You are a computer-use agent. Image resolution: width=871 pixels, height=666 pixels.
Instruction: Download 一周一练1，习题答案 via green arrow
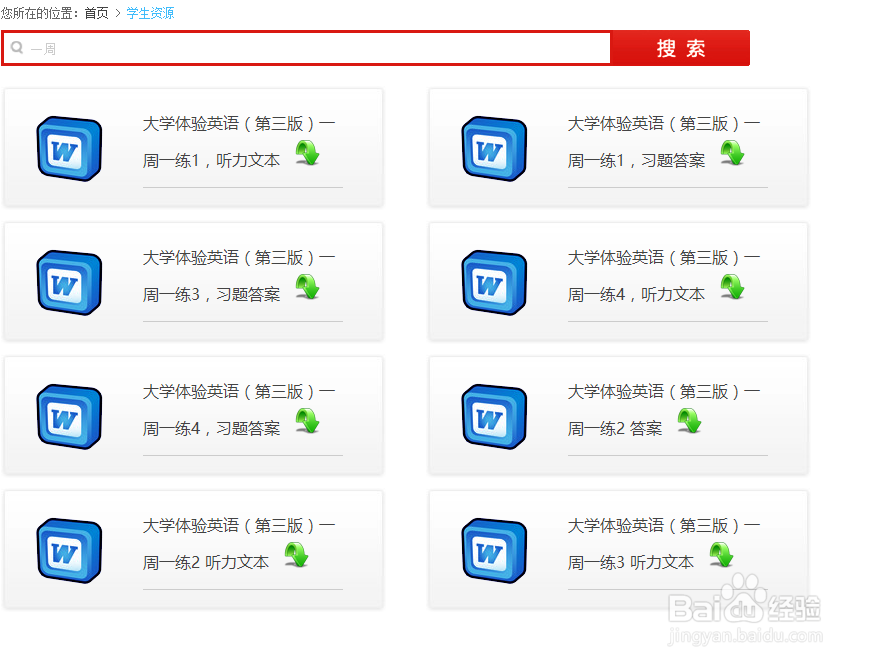tap(733, 153)
